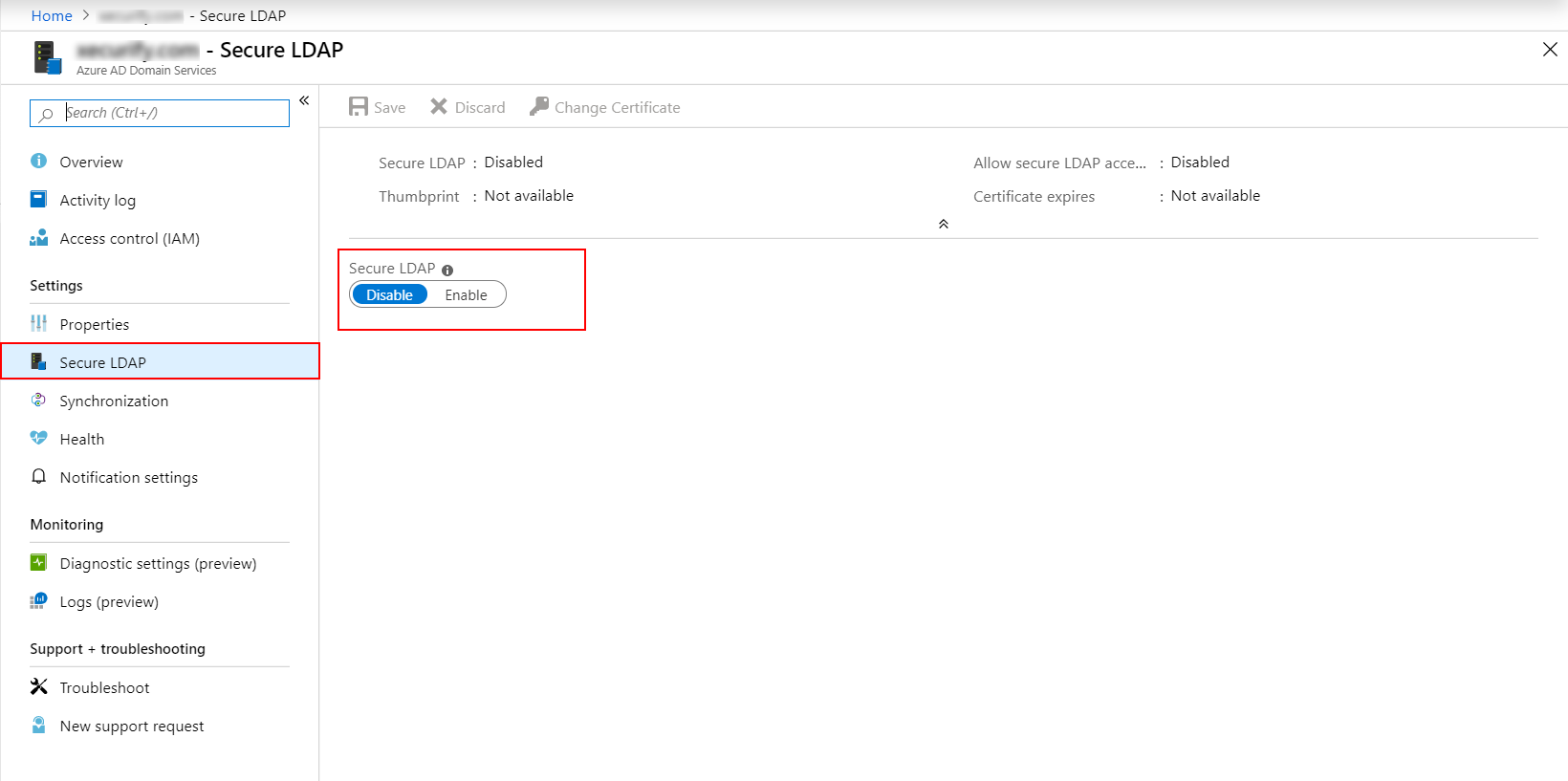Click the Diagnostic settings icon
This screenshot has width=1568, height=781.
click(38, 563)
